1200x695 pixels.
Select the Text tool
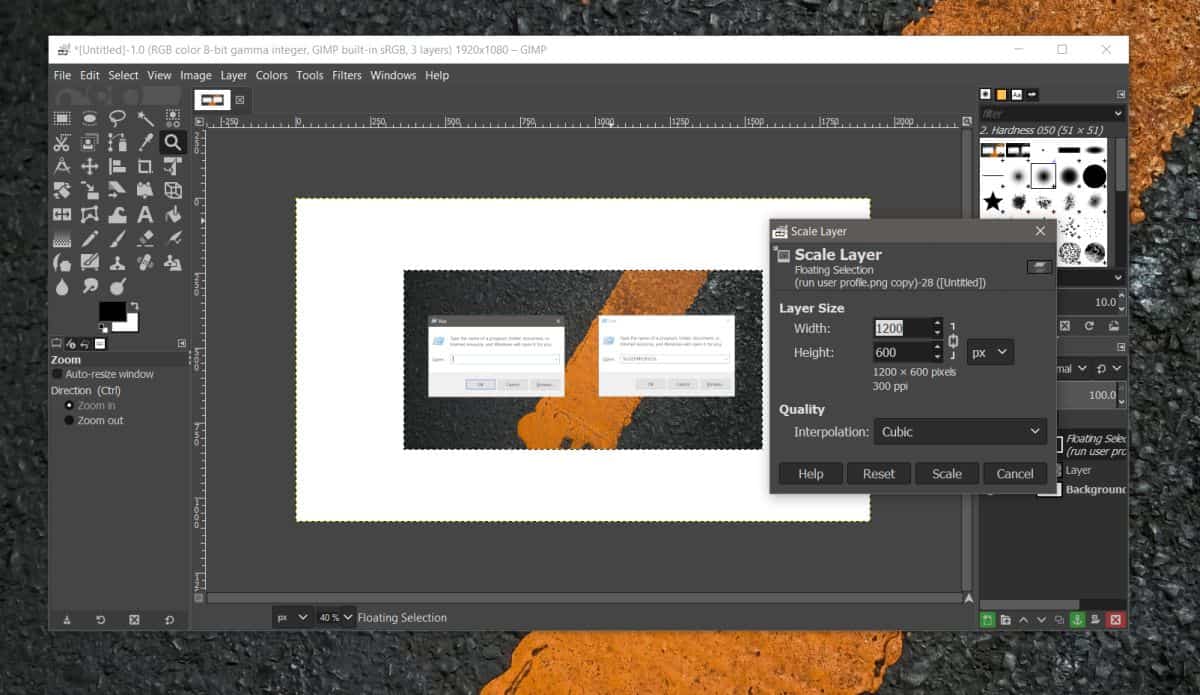(x=144, y=214)
